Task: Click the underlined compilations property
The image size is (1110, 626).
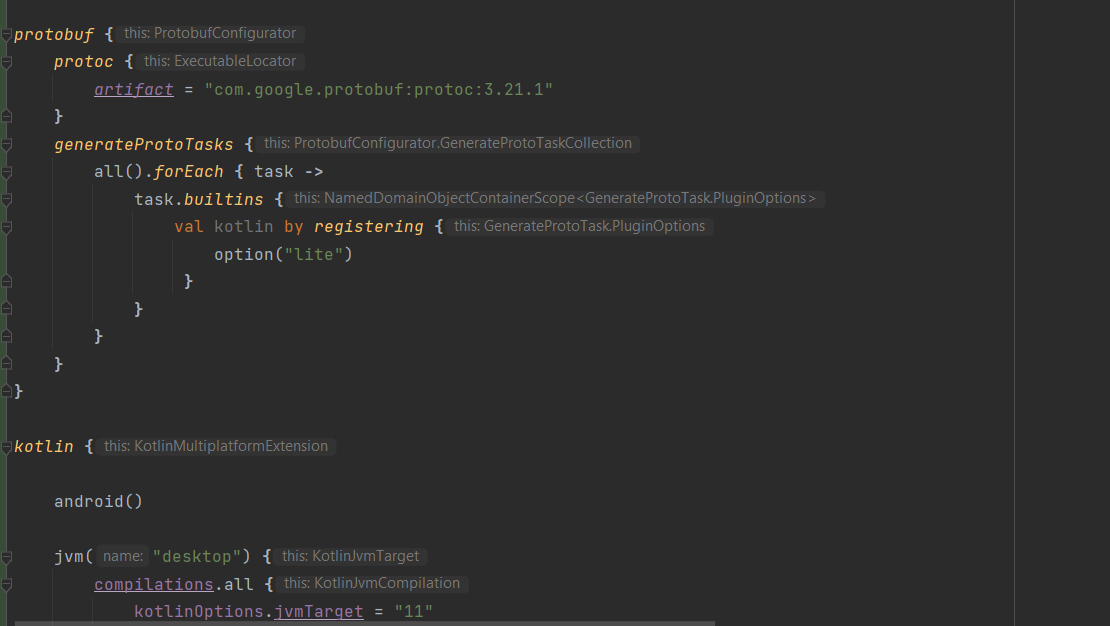Action: [x=153, y=584]
